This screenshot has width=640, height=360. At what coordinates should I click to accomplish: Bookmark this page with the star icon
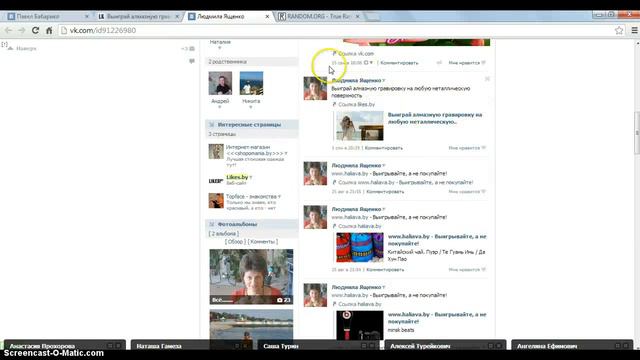click(619, 30)
